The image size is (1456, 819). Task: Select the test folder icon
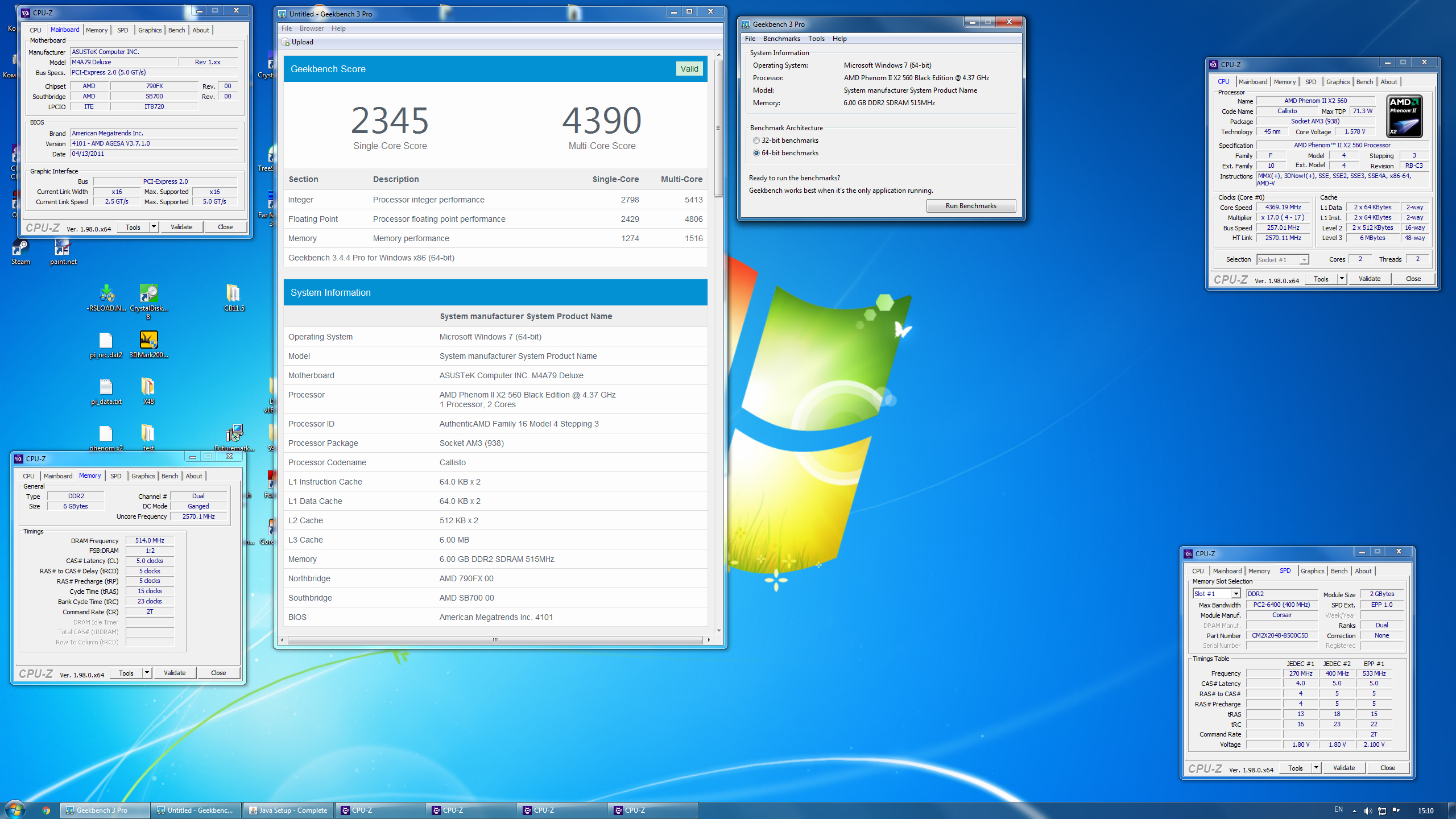148,438
